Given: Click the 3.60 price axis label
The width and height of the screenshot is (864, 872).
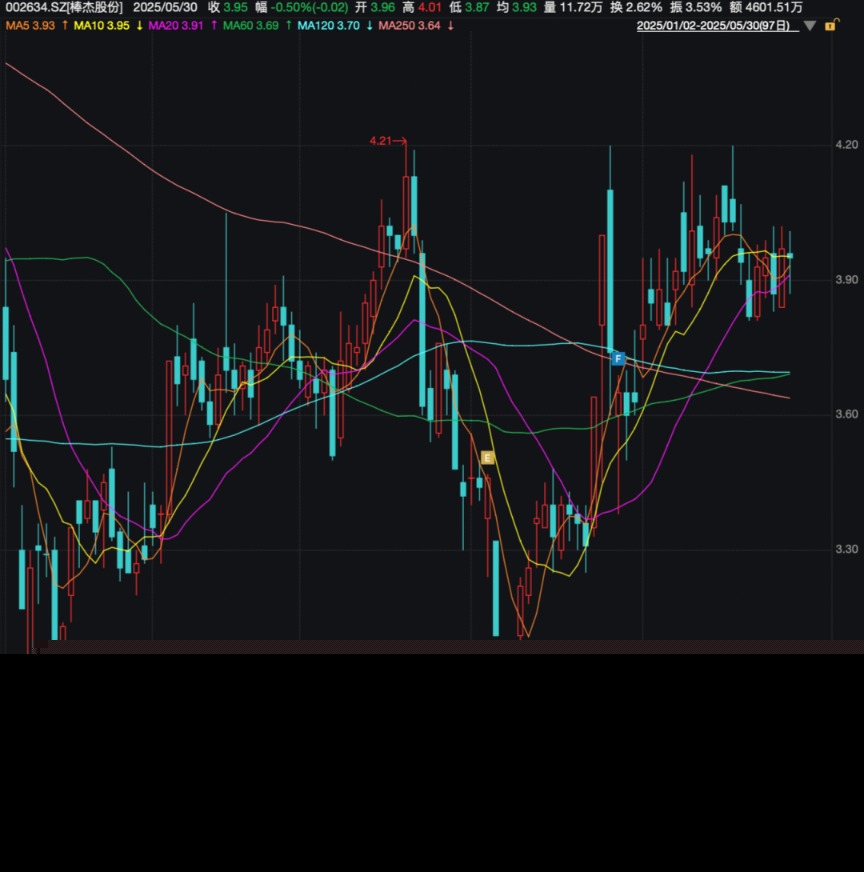Looking at the screenshot, I should click(846, 414).
